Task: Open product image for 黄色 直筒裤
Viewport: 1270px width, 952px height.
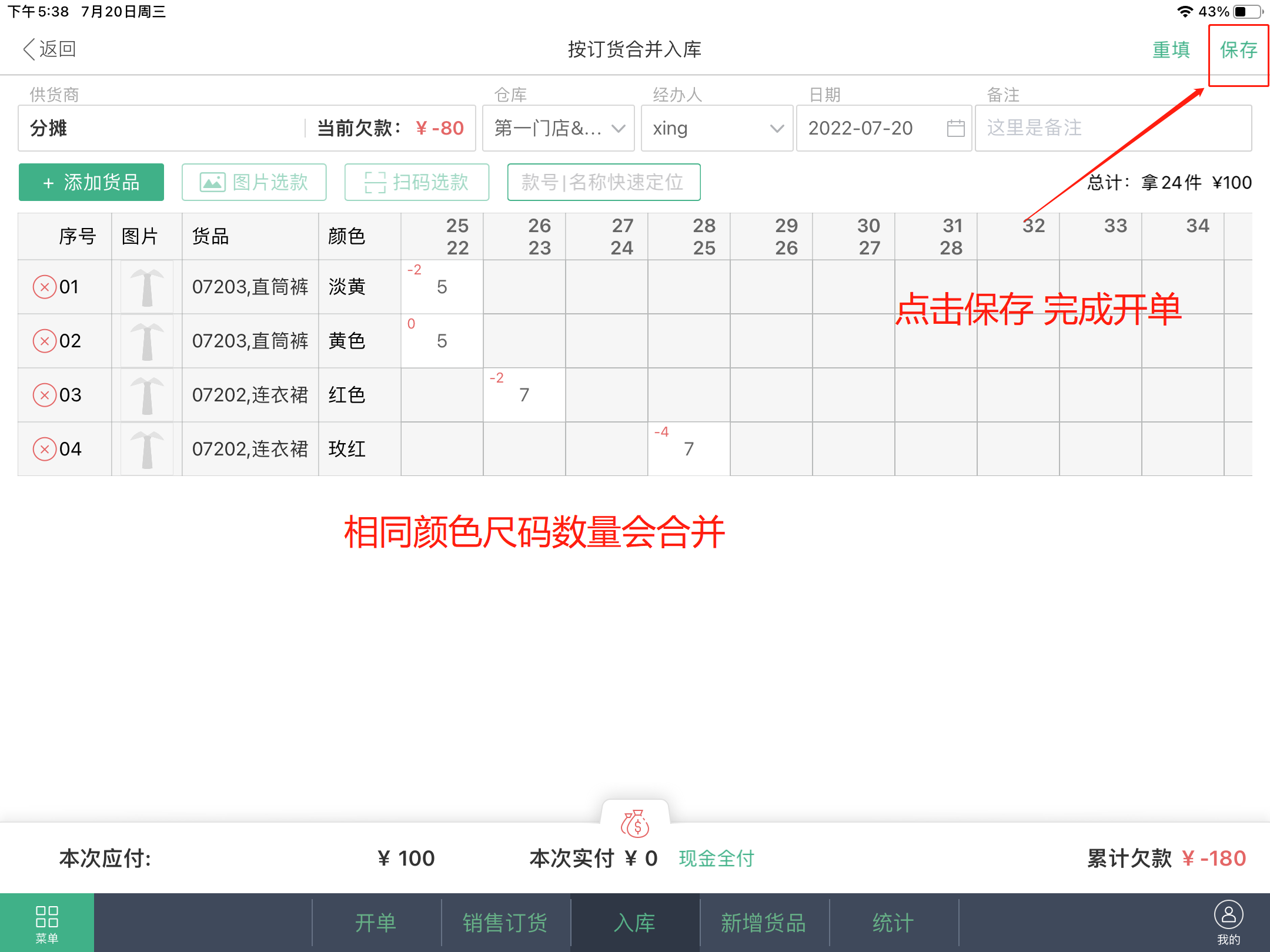Action: click(147, 341)
